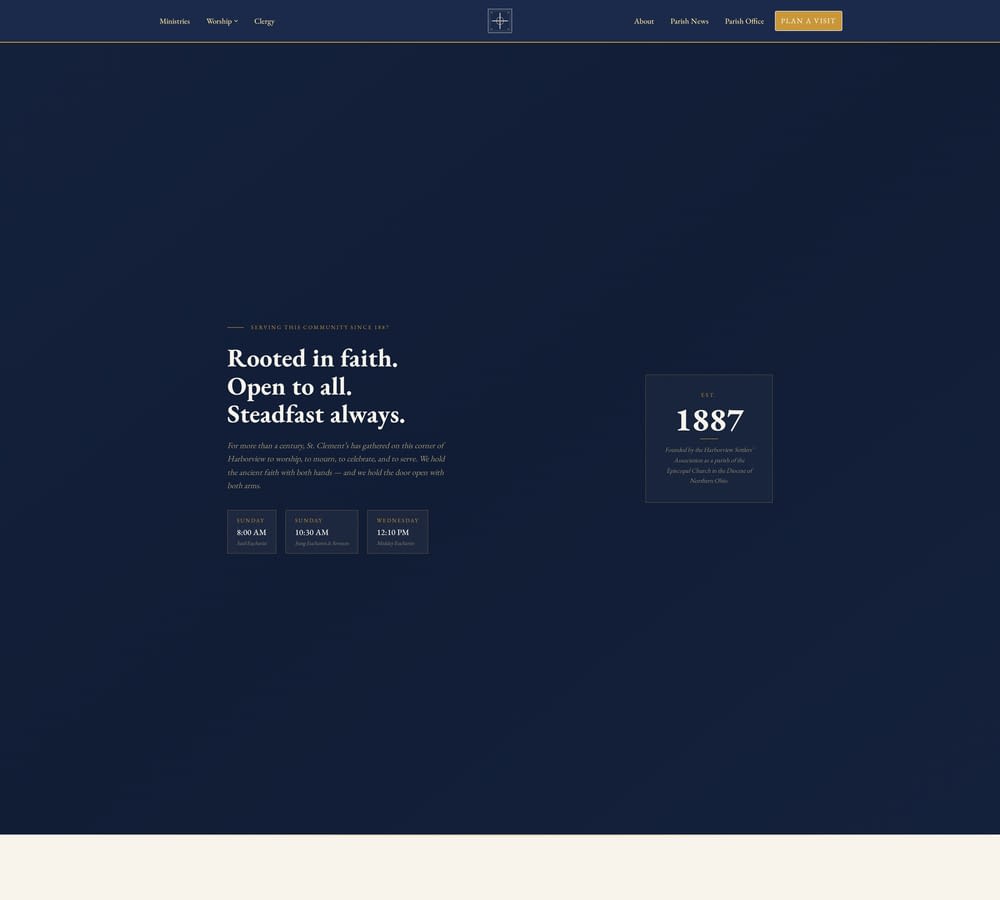The height and width of the screenshot is (900, 1000).
Task: Go to the Clergy page
Action: [x=264, y=21]
